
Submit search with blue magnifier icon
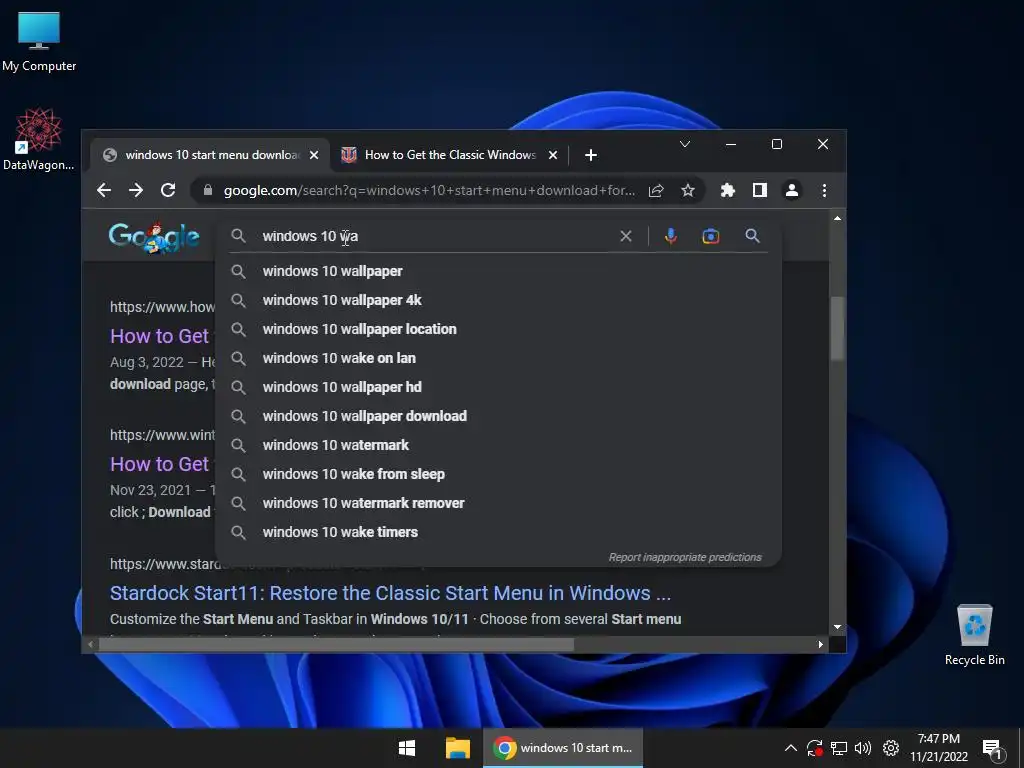(x=752, y=236)
